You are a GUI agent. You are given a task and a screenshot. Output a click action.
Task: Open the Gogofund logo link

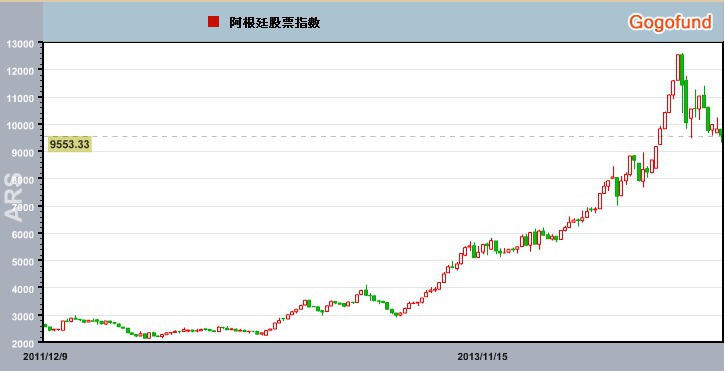670,22
